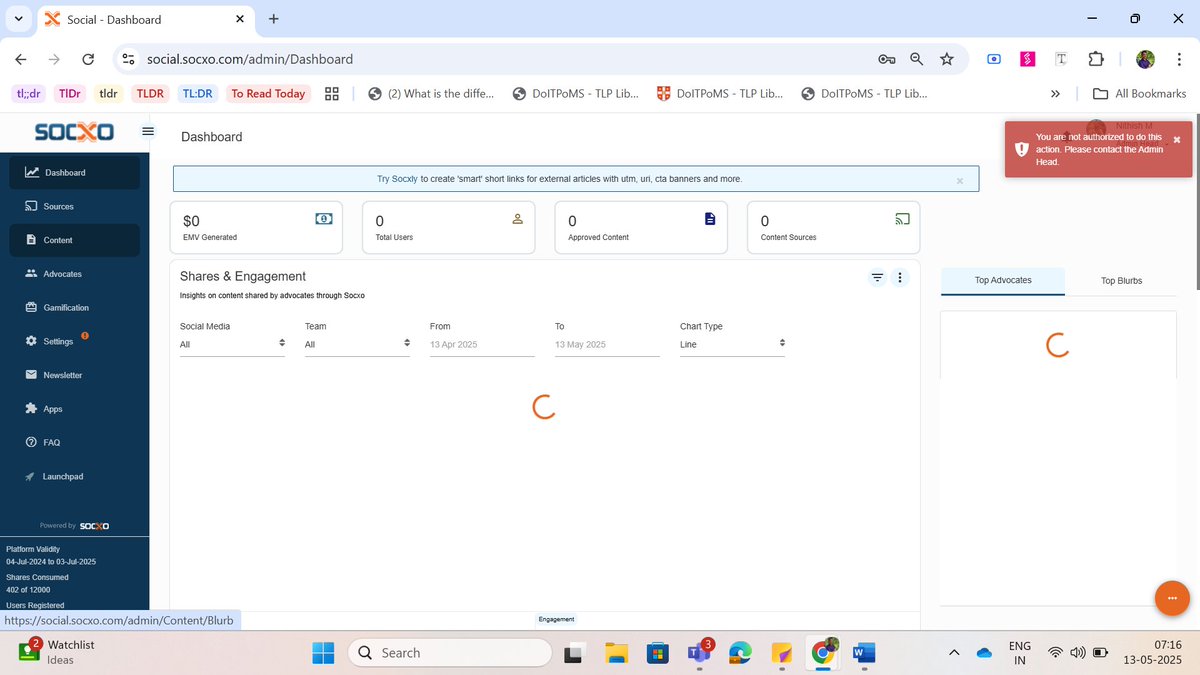Click the Engagement chart label
Image resolution: width=1200 pixels, height=675 pixels.
tap(556, 620)
